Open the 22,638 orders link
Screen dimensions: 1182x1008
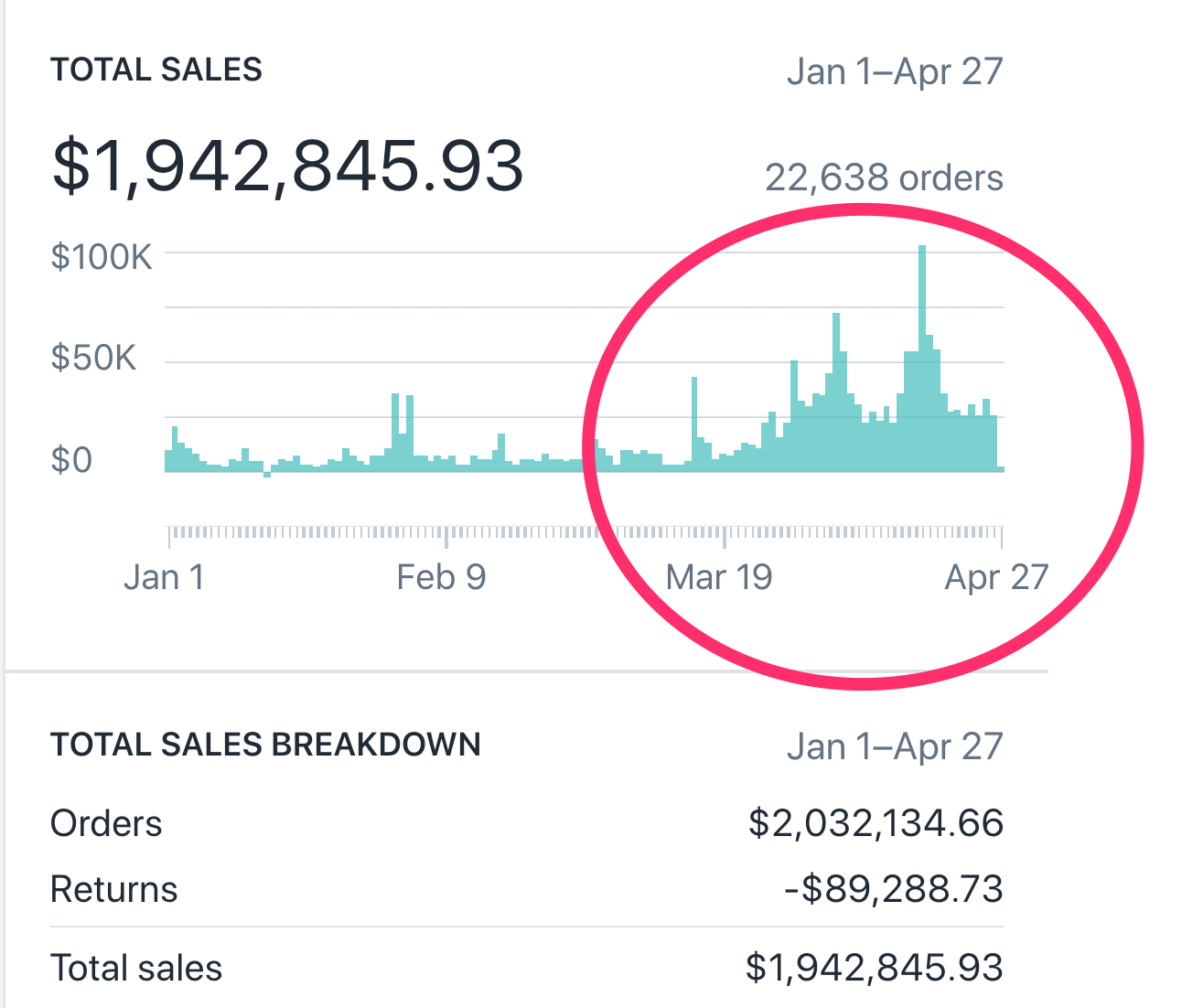883,177
